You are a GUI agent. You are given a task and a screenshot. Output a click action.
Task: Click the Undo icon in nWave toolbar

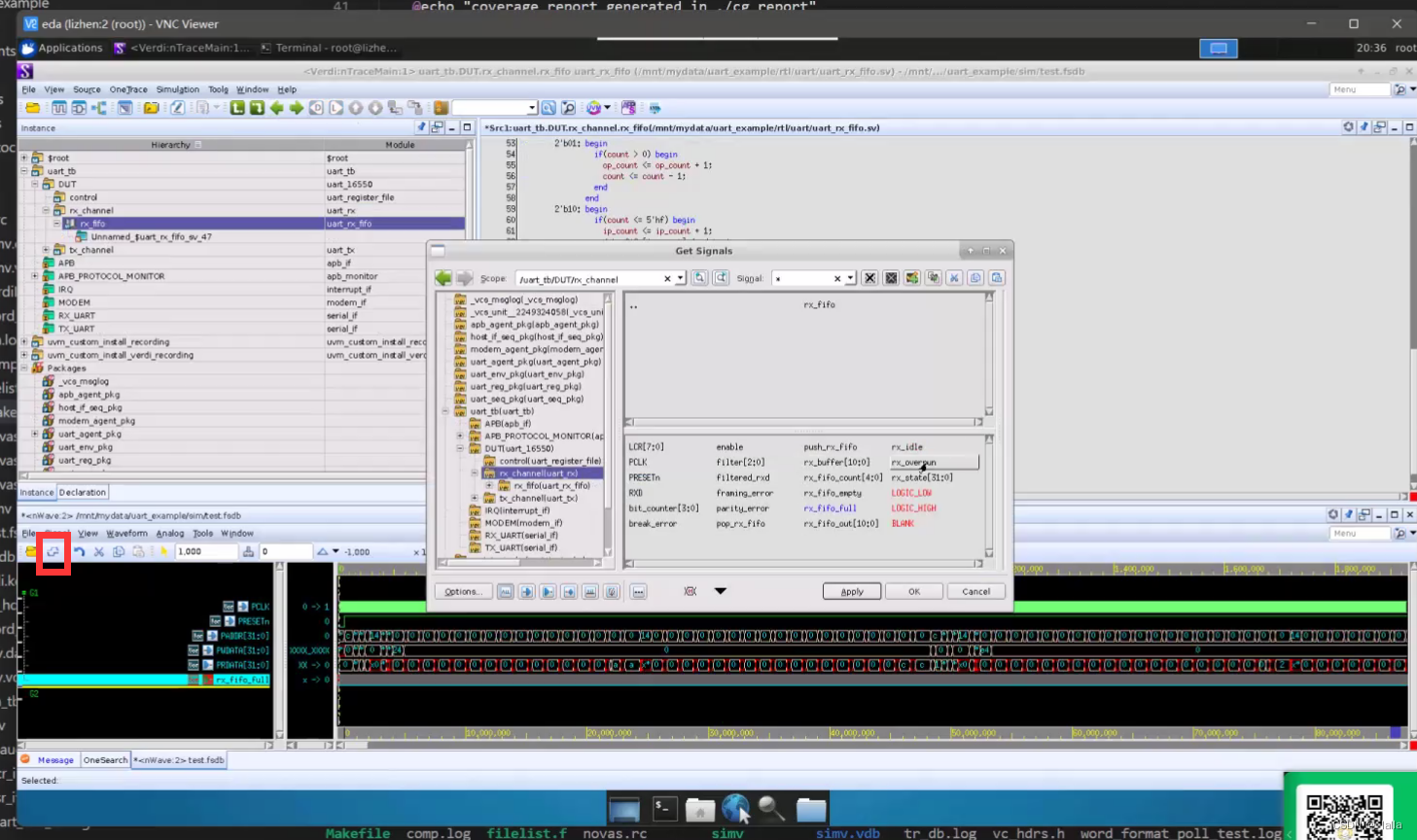pos(79,551)
